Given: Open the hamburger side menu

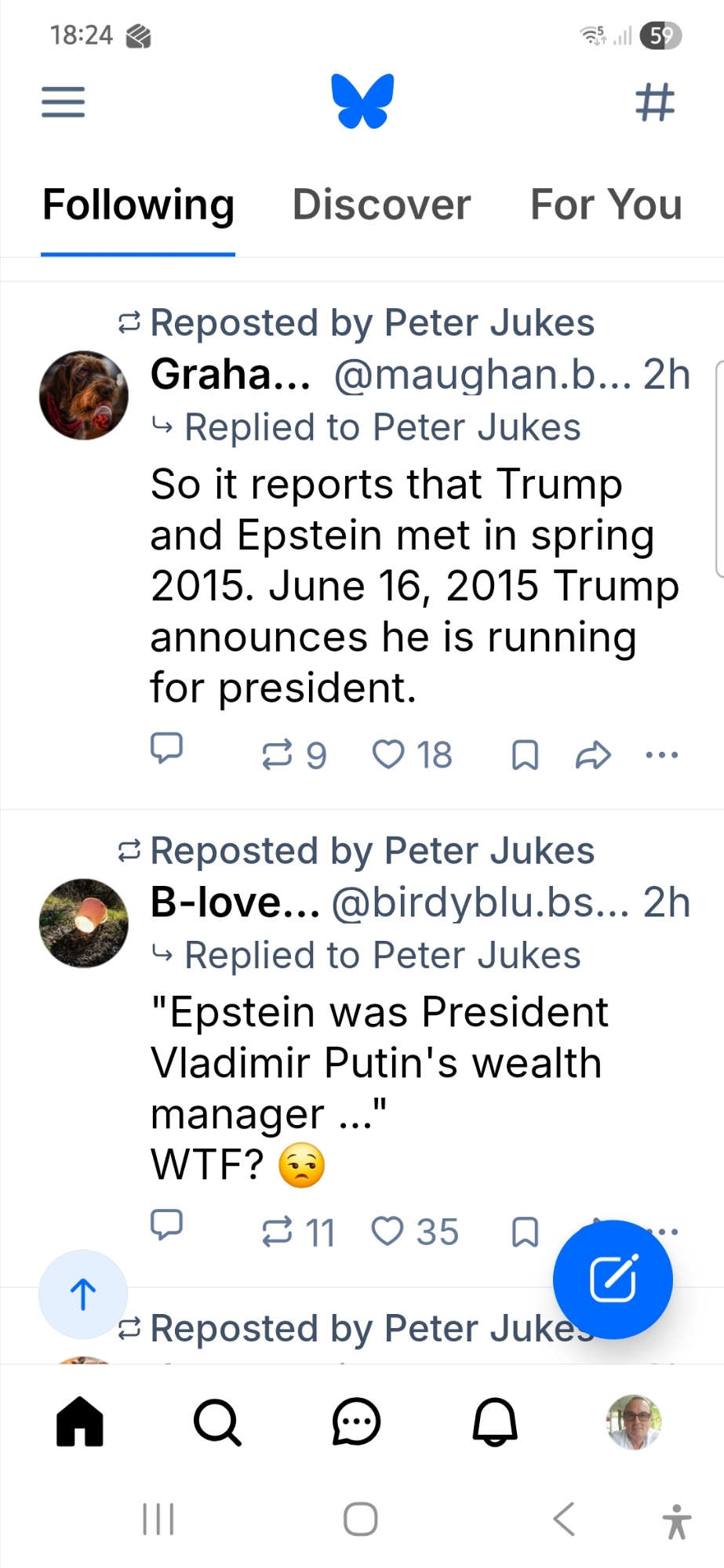Looking at the screenshot, I should [x=63, y=102].
